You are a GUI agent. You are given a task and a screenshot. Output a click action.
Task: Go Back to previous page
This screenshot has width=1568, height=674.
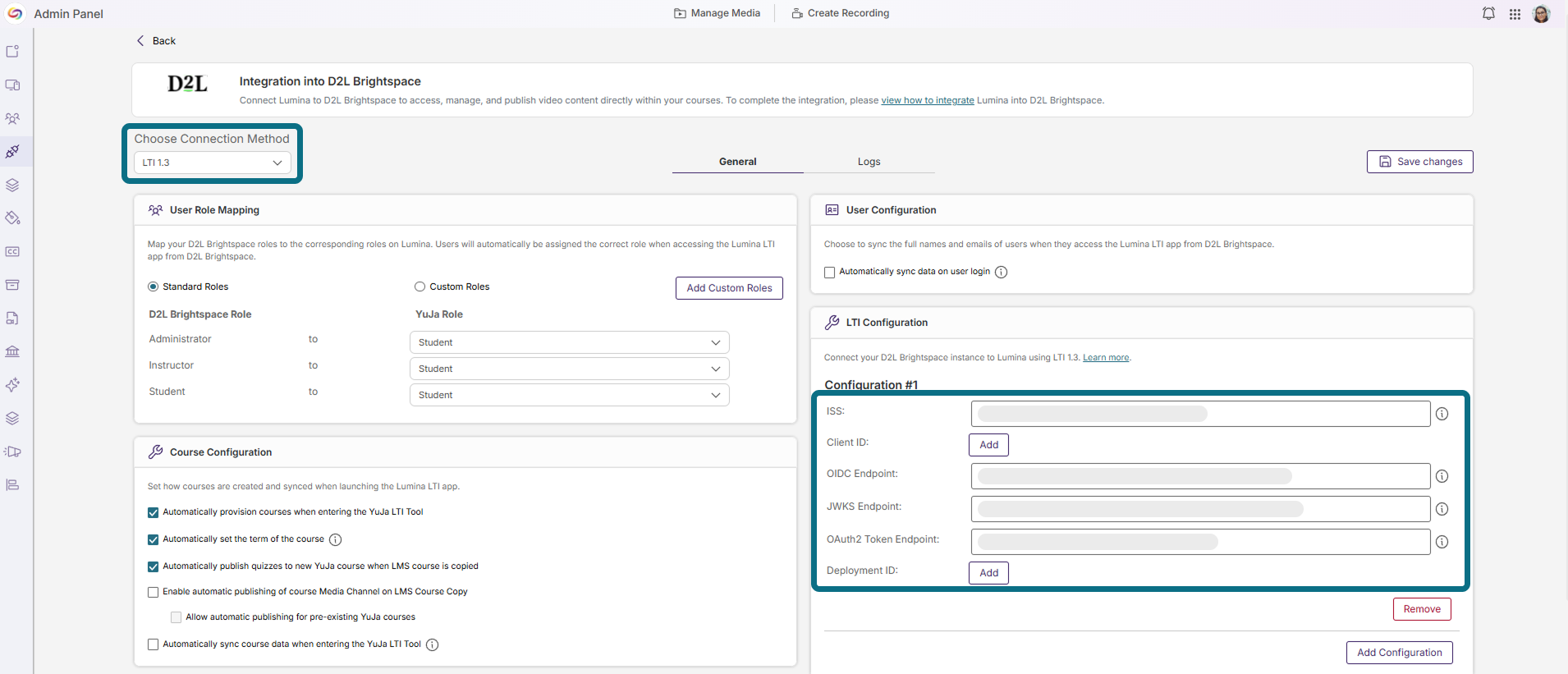pyautogui.click(x=156, y=41)
